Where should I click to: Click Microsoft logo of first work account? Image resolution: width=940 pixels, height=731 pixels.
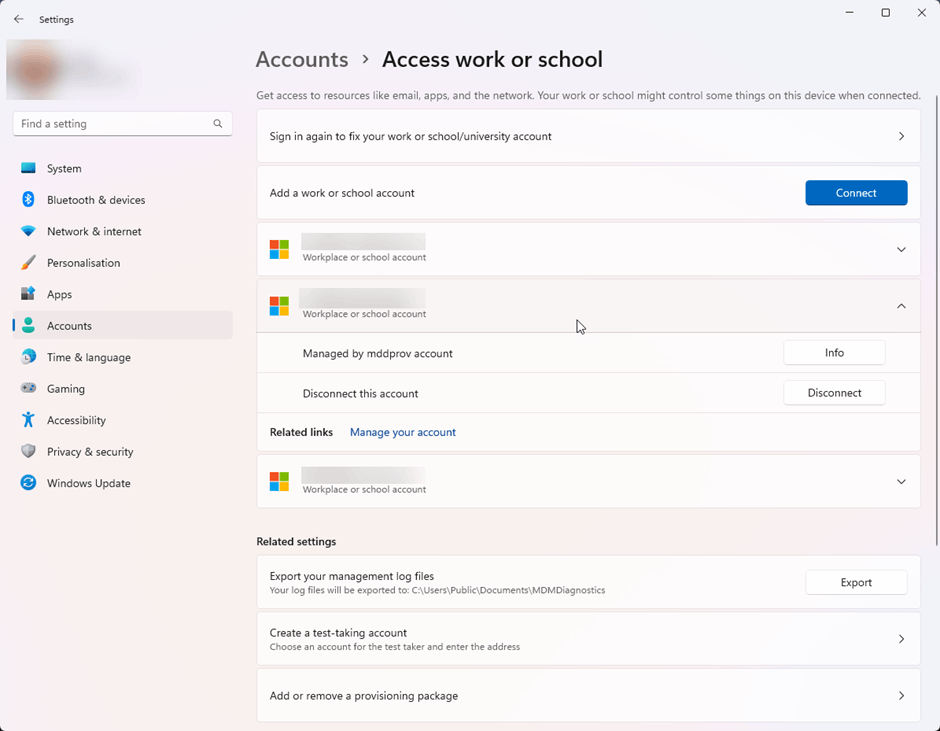coord(279,249)
